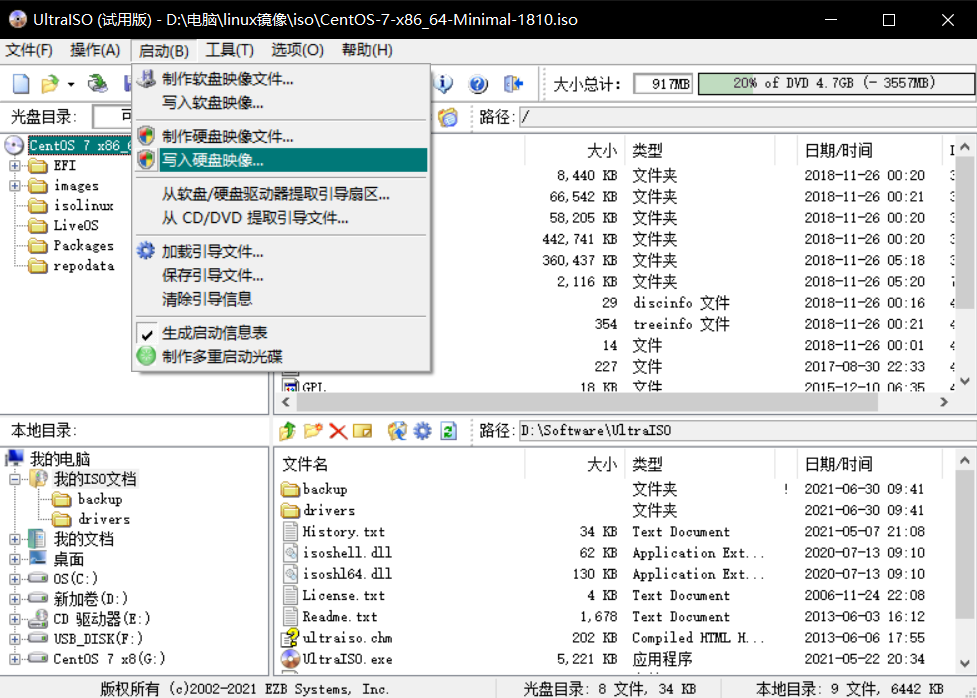Click the 大小 column header in disc list
The width and height of the screenshot is (977, 698).
click(x=574, y=150)
